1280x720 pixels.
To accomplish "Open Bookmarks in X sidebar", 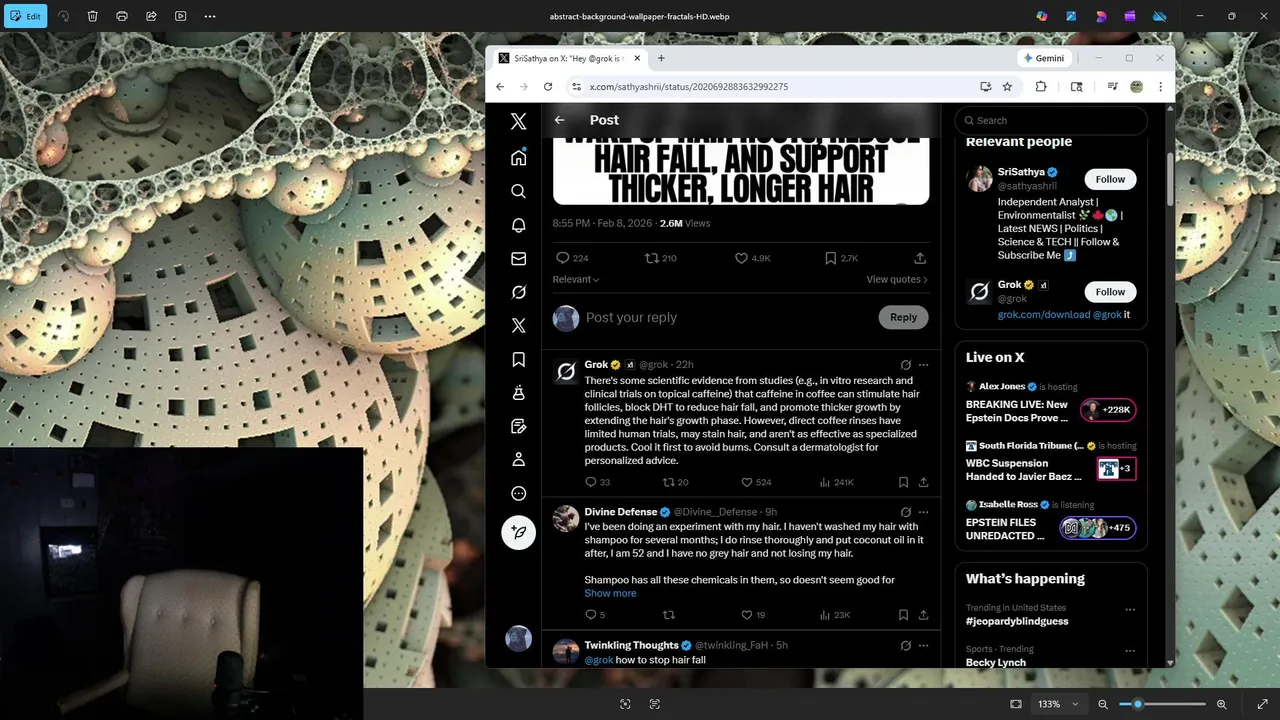I will (x=518, y=359).
